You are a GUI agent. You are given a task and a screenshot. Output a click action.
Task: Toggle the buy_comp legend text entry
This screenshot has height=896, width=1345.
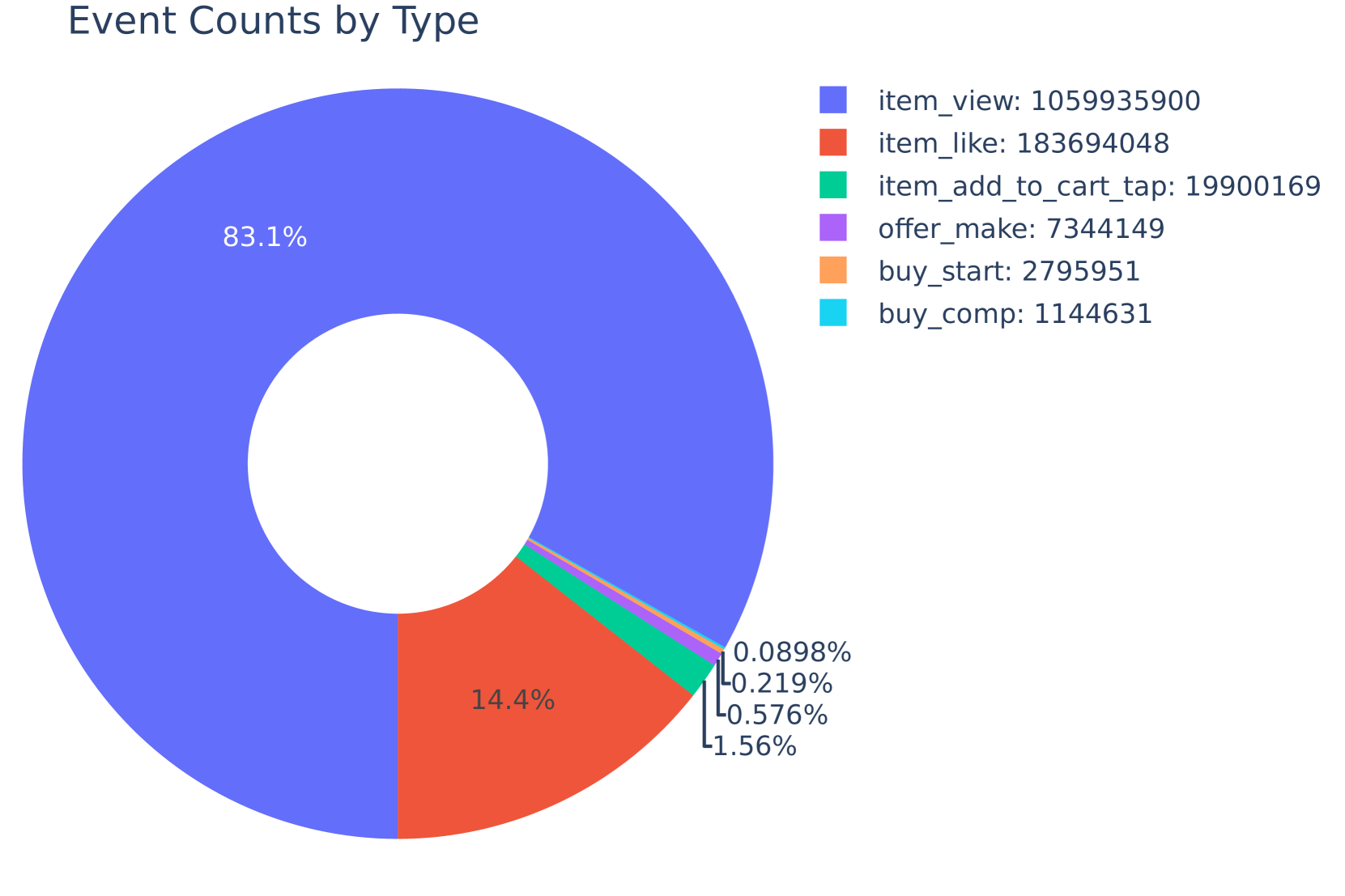coord(1015,314)
